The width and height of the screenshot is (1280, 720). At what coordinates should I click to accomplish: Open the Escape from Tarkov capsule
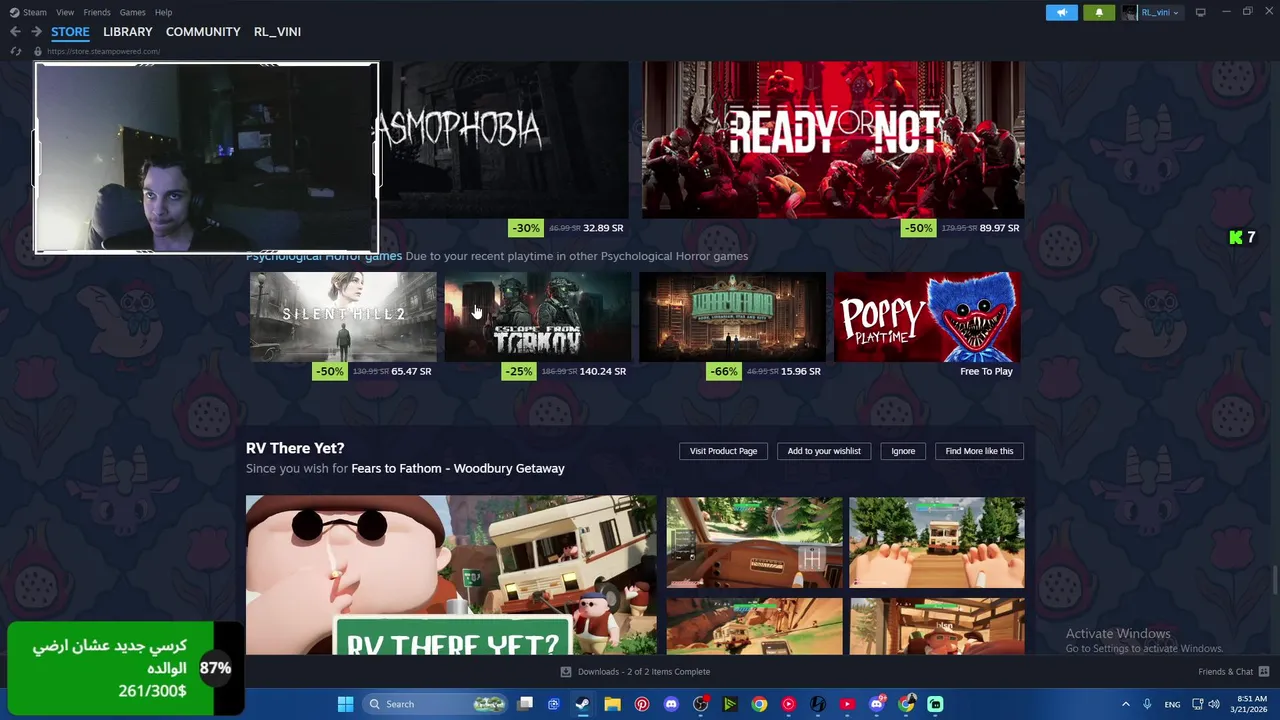pyautogui.click(x=538, y=316)
